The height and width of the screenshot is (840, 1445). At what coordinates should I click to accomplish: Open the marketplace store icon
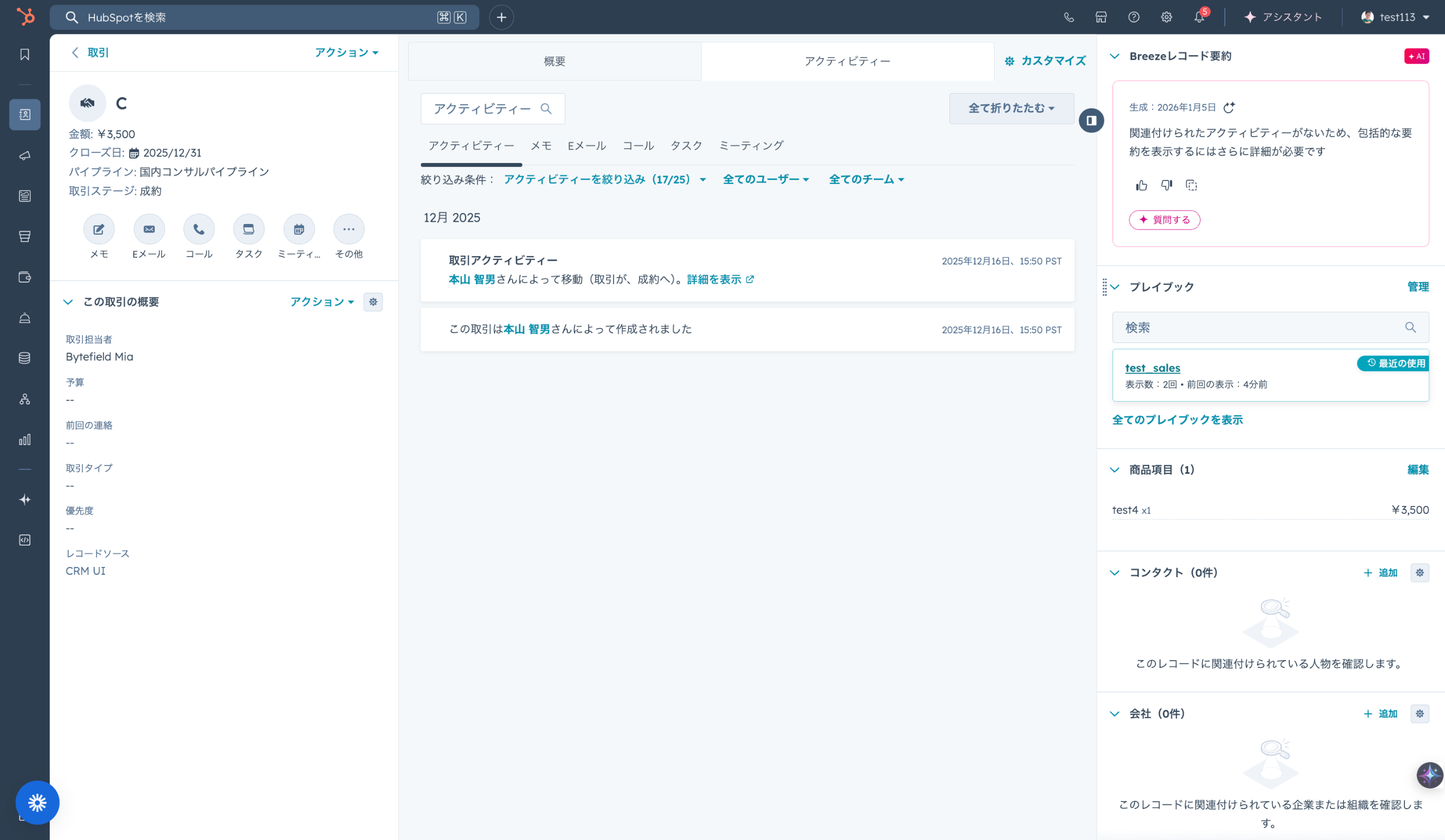click(1101, 17)
